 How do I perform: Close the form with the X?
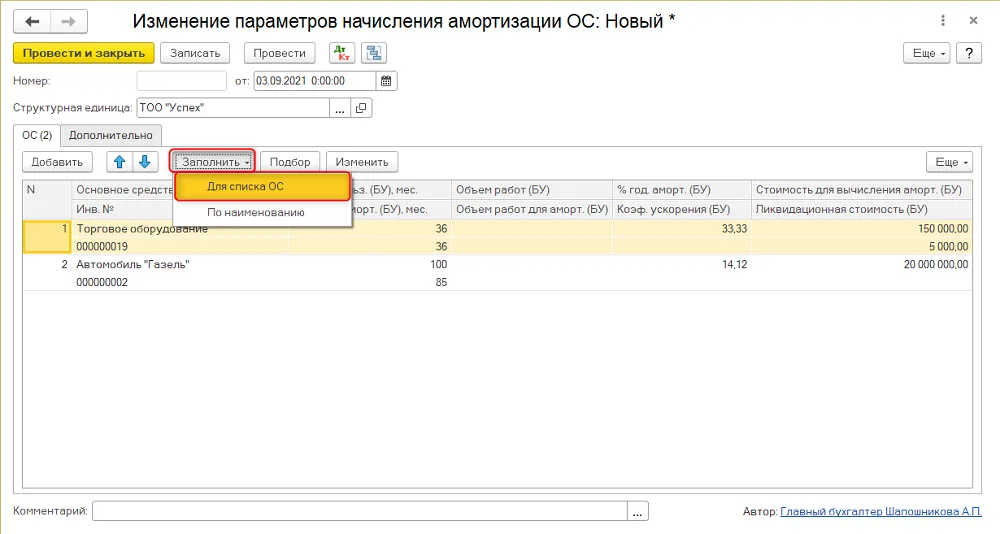(973, 21)
